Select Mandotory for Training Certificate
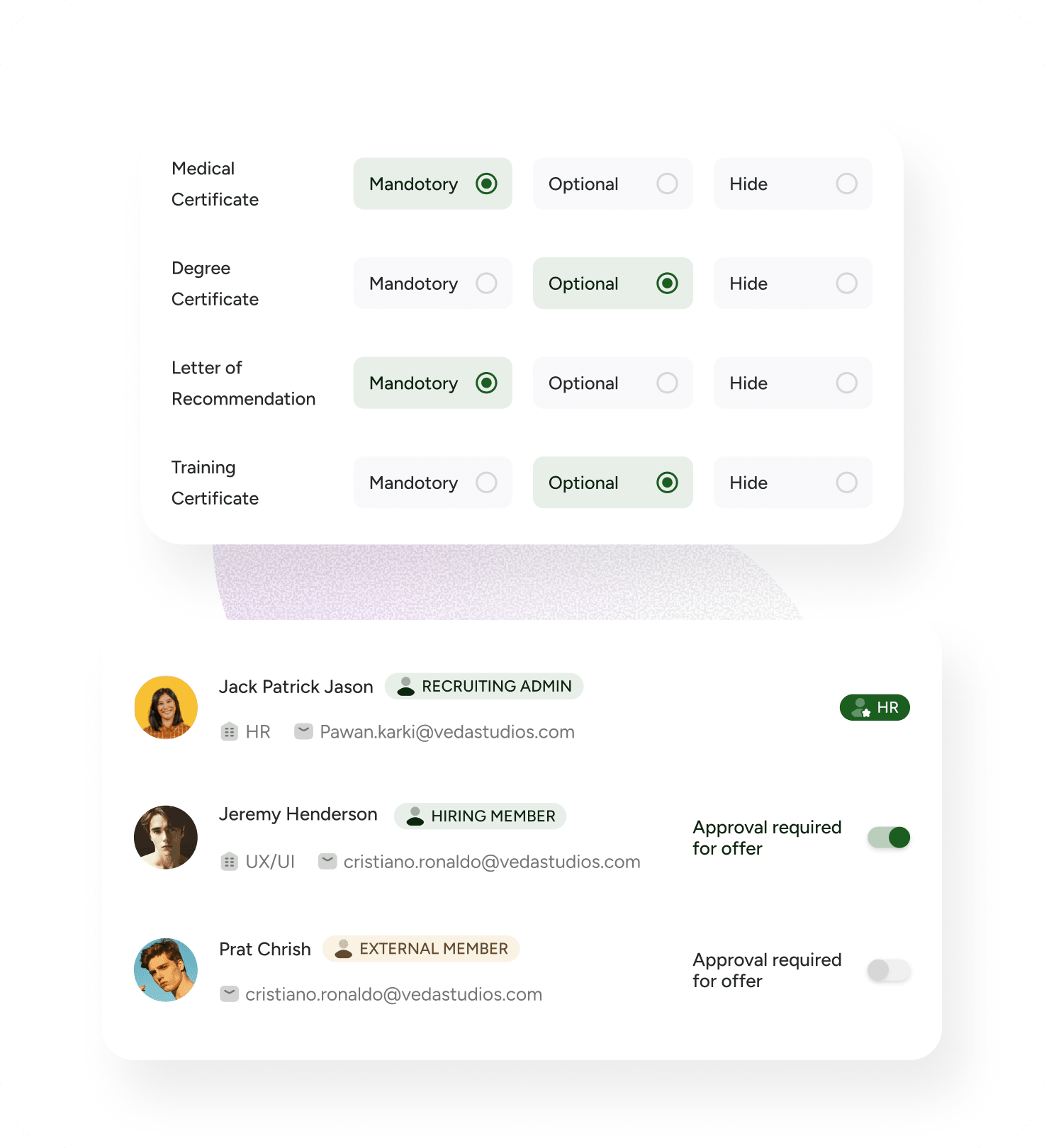This screenshot has height=1148, width=1044. tap(432, 483)
